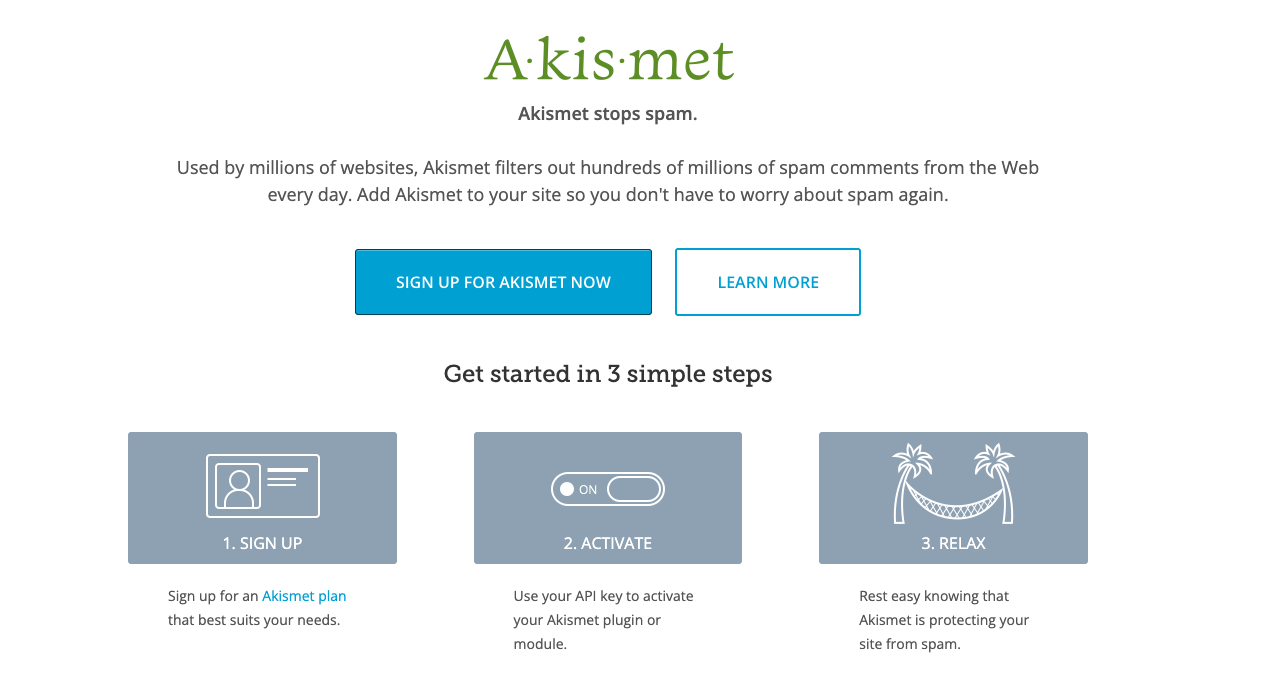Open the Learn More button
The height and width of the screenshot is (689, 1279).
tap(767, 282)
